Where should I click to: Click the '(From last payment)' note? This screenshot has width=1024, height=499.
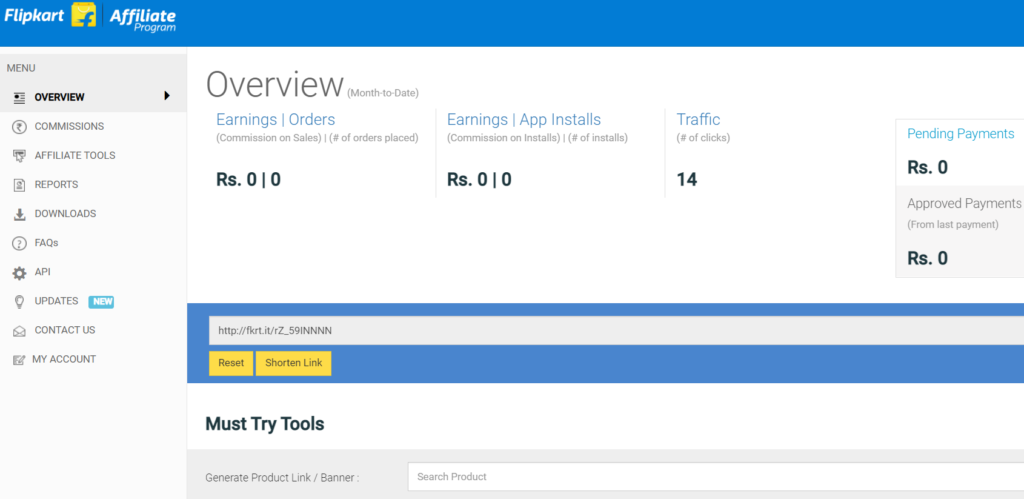coord(953,225)
